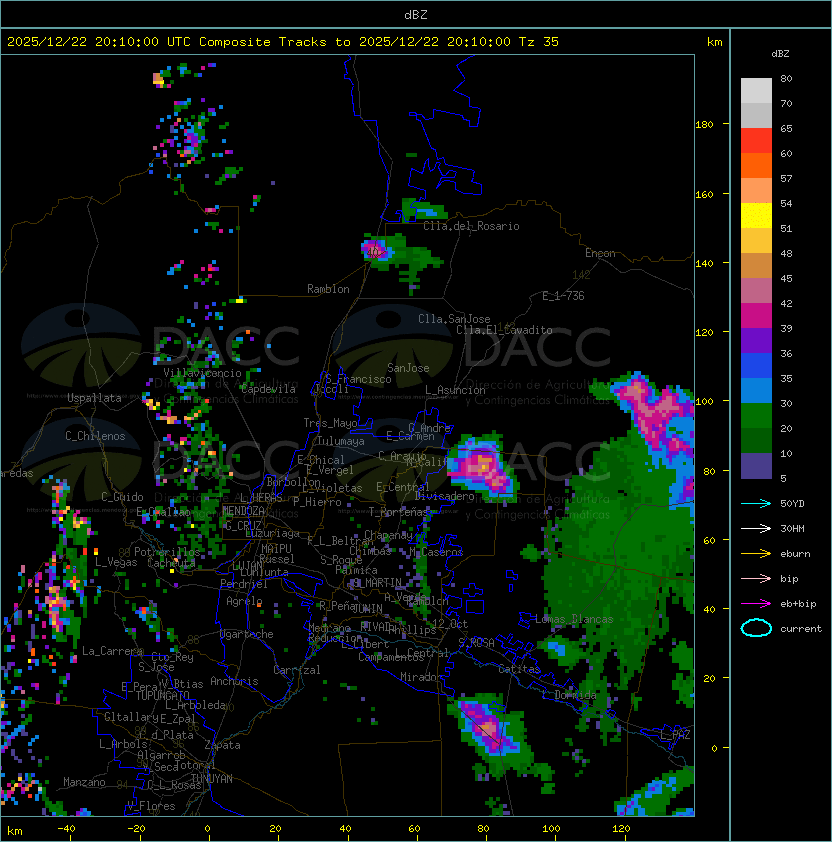Click the 'Ramblon' map label
This screenshot has height=842, width=832.
pyautogui.click(x=328, y=289)
